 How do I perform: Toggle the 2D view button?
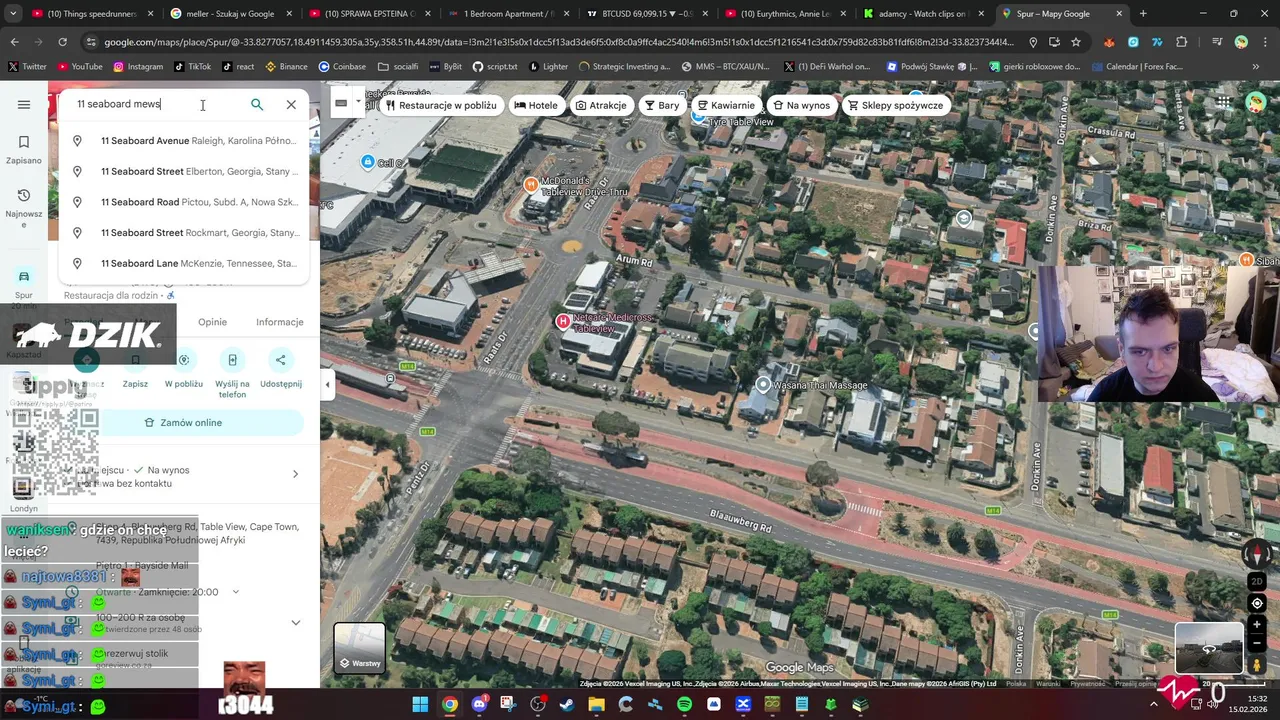[1257, 581]
